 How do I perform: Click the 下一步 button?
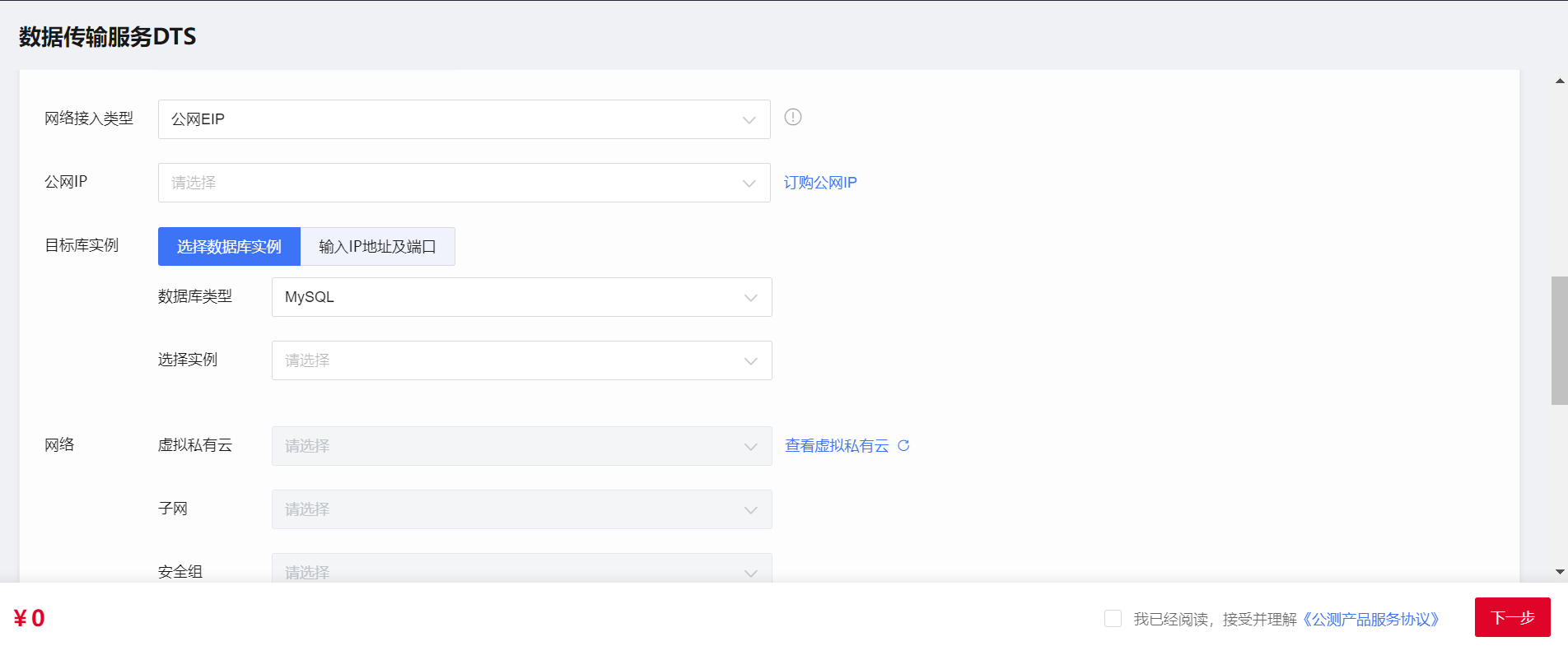click(1512, 617)
